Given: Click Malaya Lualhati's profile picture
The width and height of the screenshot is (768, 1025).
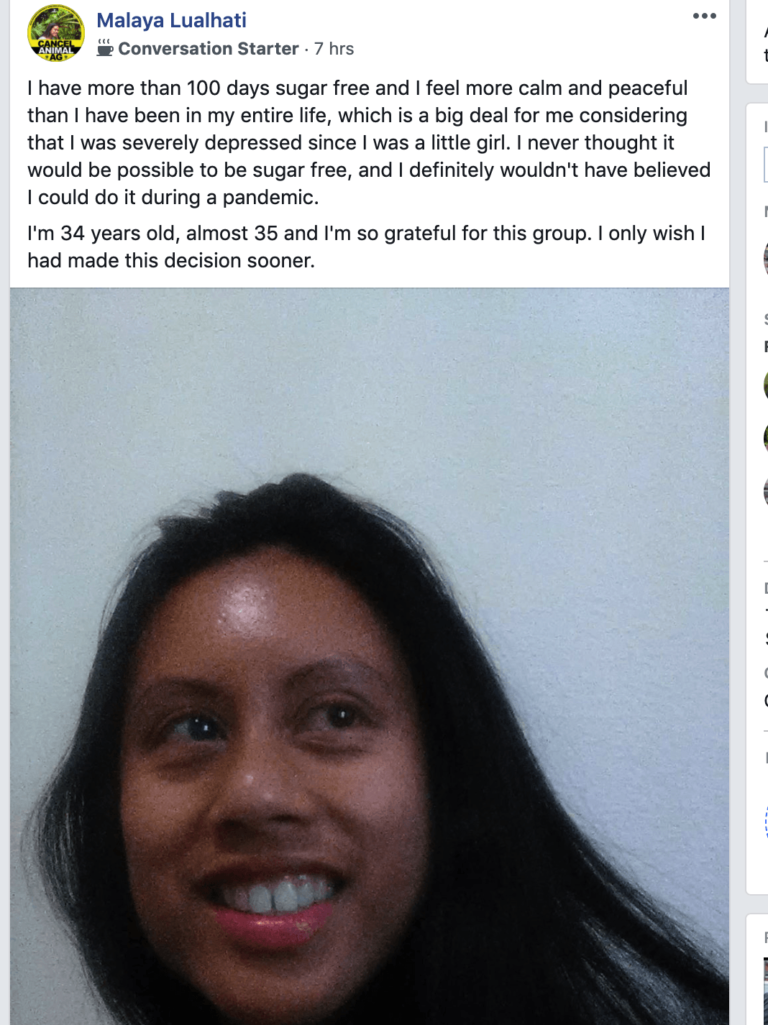Looking at the screenshot, I should tap(56, 33).
